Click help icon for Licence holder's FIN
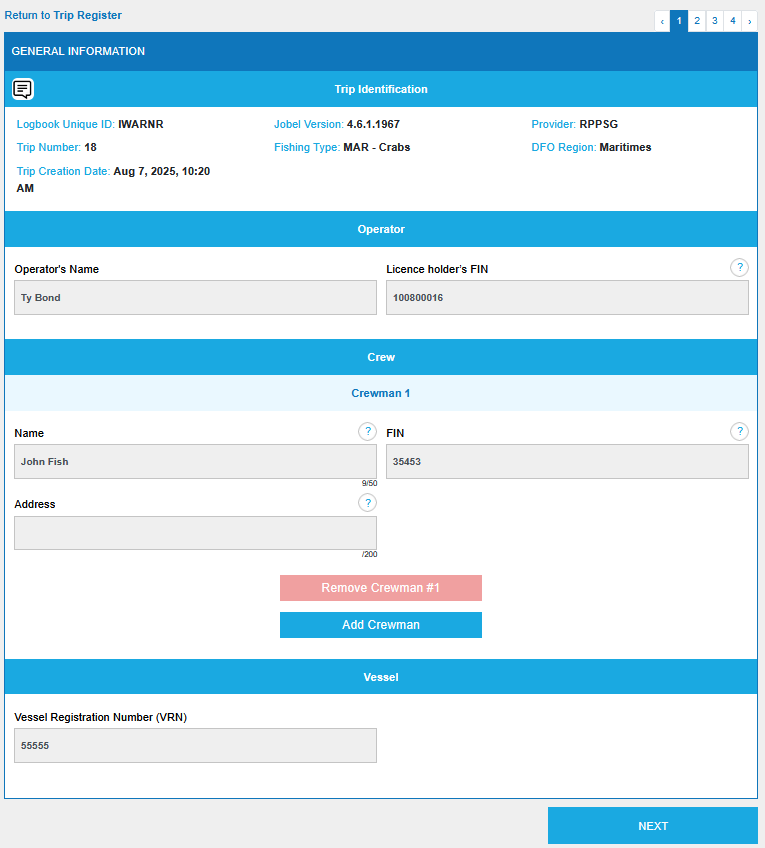This screenshot has height=848, width=765. (x=739, y=267)
